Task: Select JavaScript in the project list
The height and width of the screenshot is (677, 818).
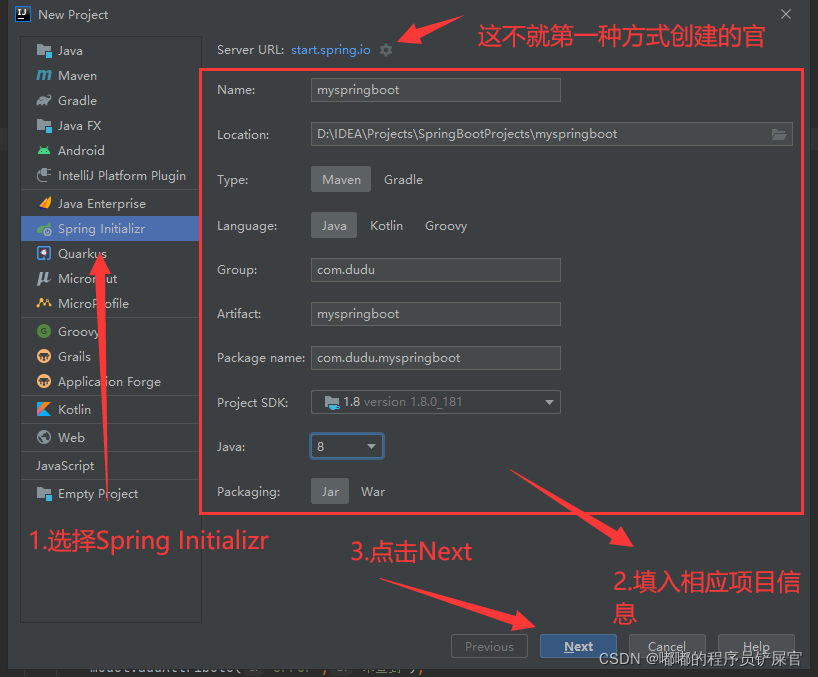Action: pyautogui.click(x=110, y=465)
